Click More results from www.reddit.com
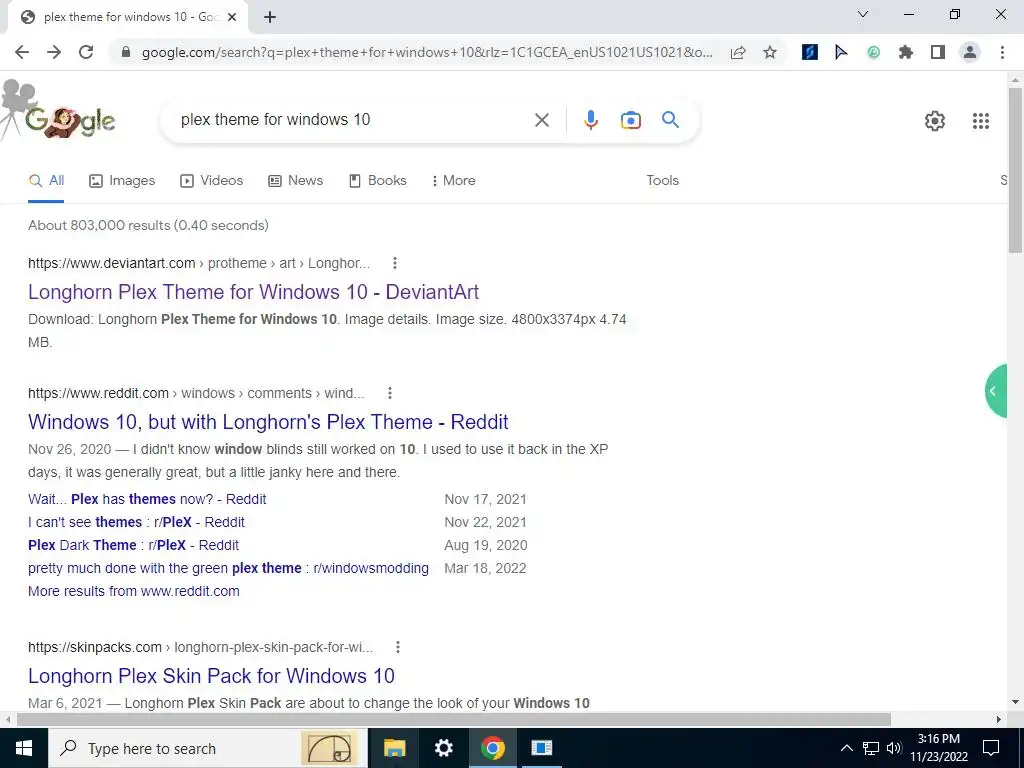 [x=134, y=591]
